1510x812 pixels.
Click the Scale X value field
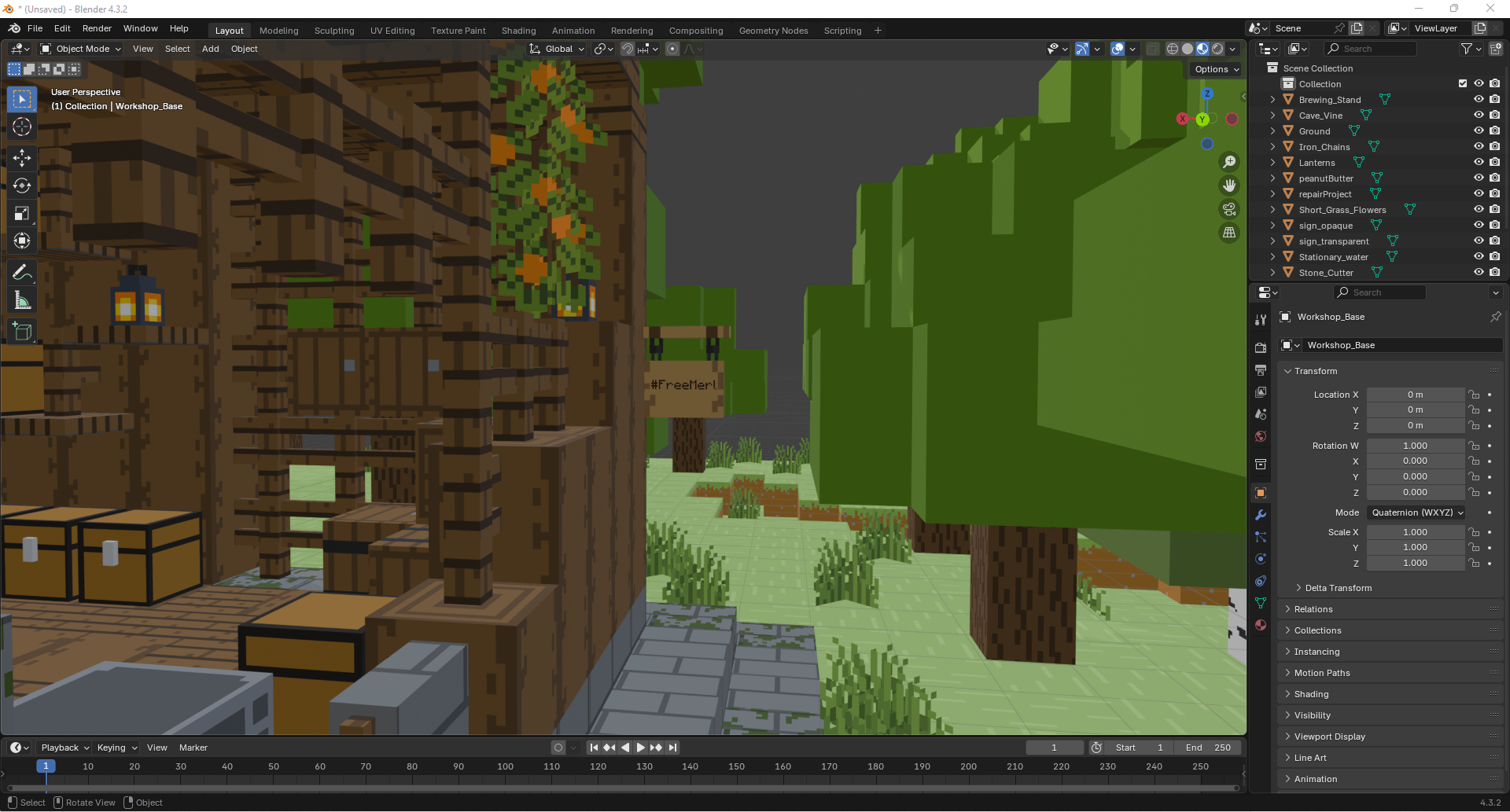(1415, 532)
